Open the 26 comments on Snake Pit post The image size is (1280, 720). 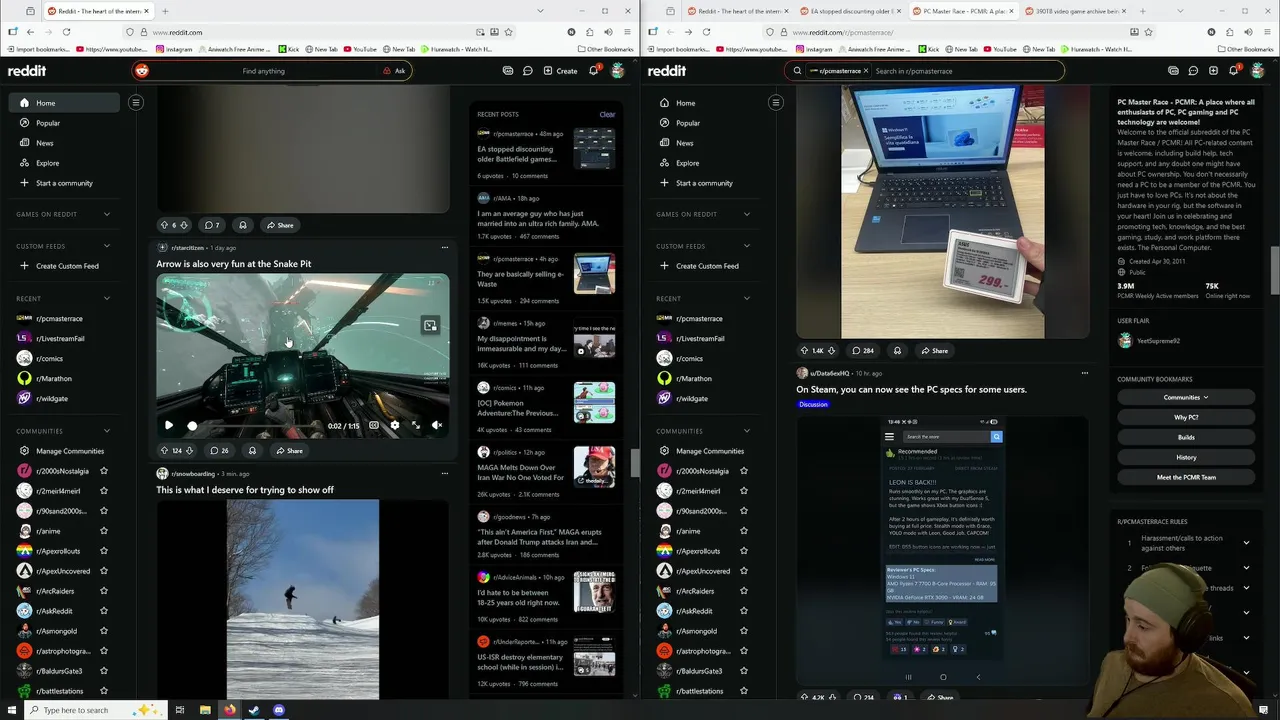pos(218,450)
